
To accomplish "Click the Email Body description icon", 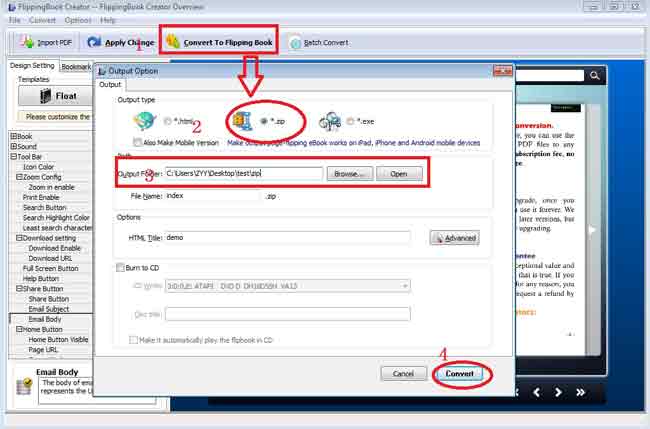I will click(24, 386).
